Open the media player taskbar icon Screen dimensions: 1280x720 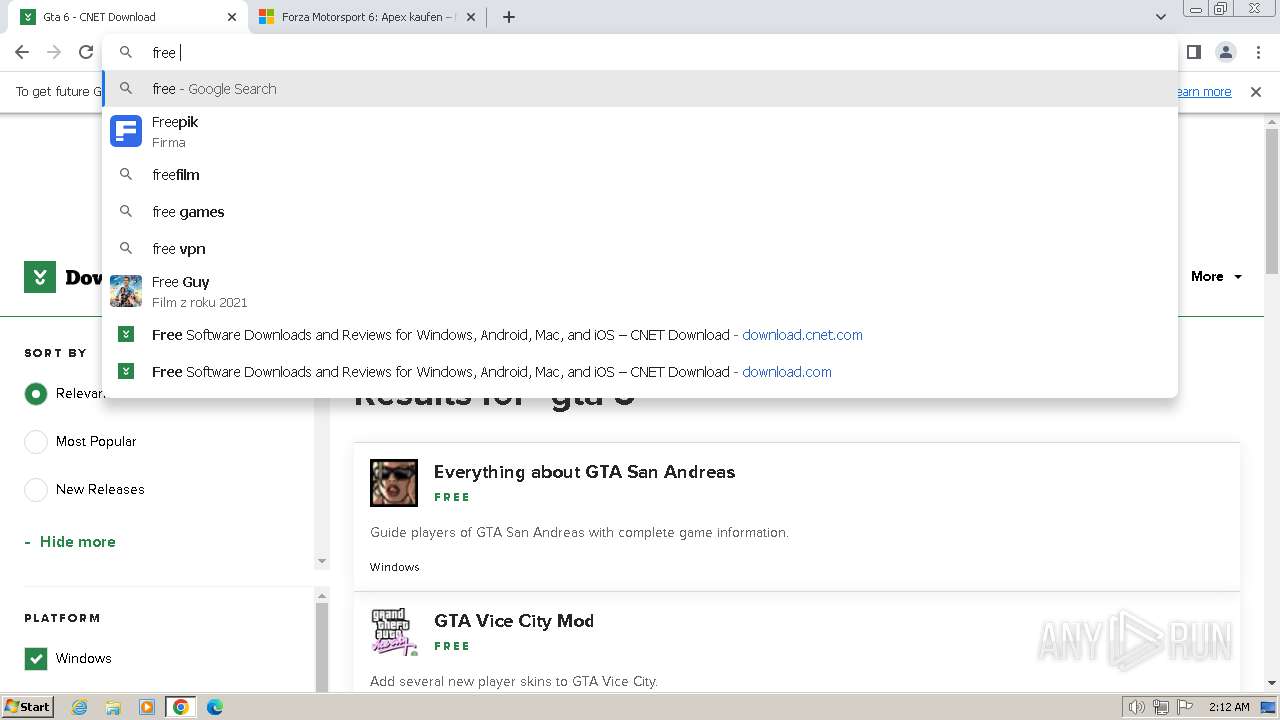[147, 707]
